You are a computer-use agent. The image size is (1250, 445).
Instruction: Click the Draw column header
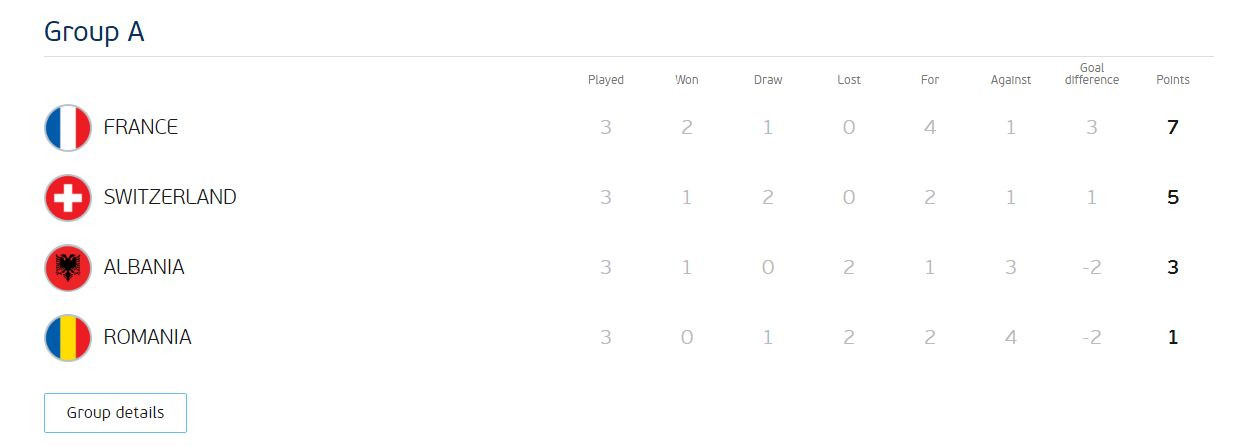768,80
